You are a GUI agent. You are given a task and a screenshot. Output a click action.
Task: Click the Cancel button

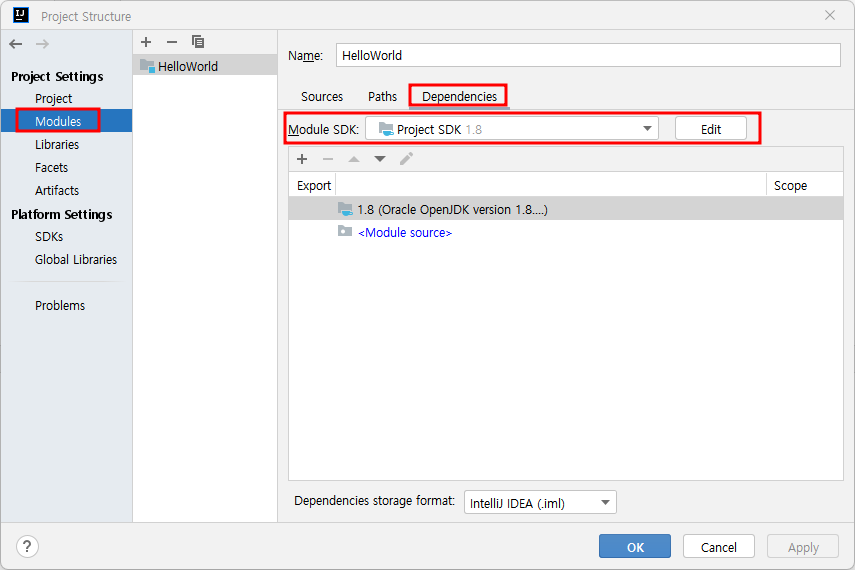pos(718,547)
